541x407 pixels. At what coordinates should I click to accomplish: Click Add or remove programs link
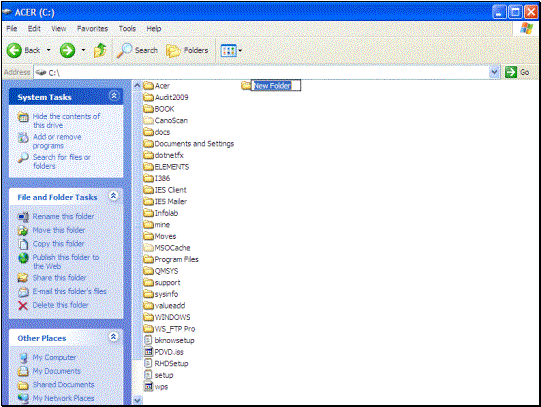57,141
